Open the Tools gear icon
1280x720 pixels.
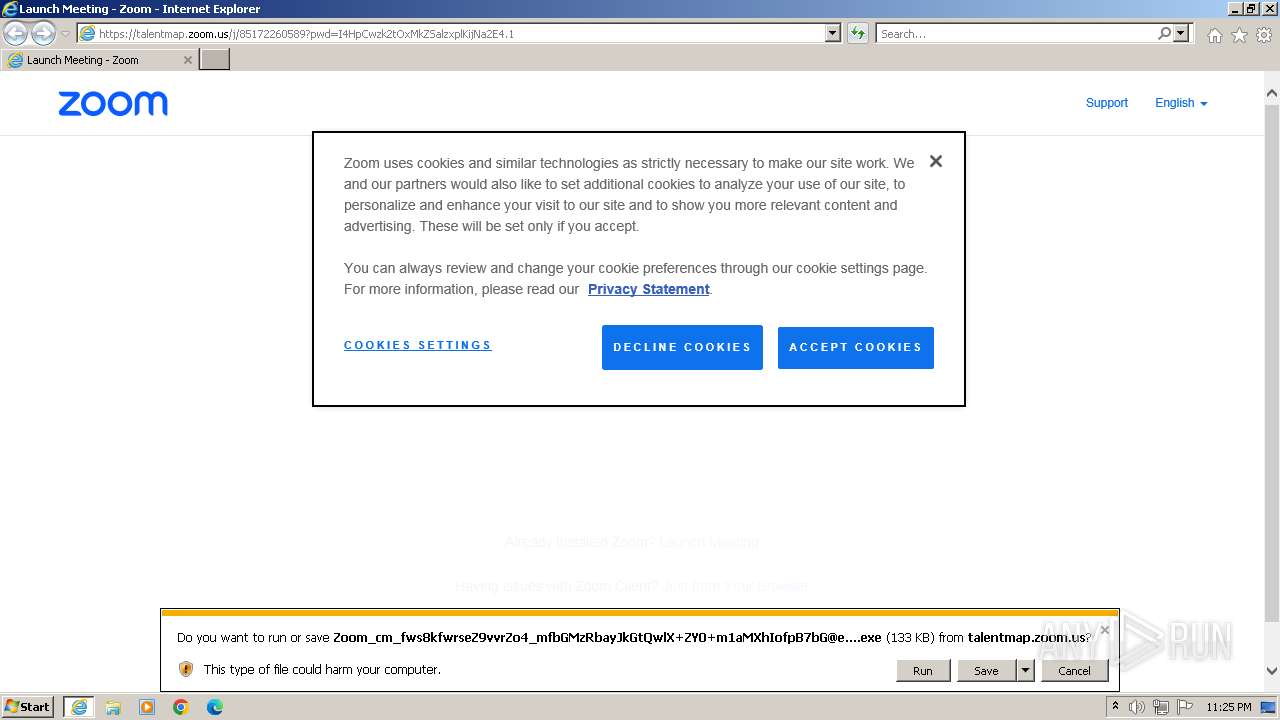[x=1263, y=35]
